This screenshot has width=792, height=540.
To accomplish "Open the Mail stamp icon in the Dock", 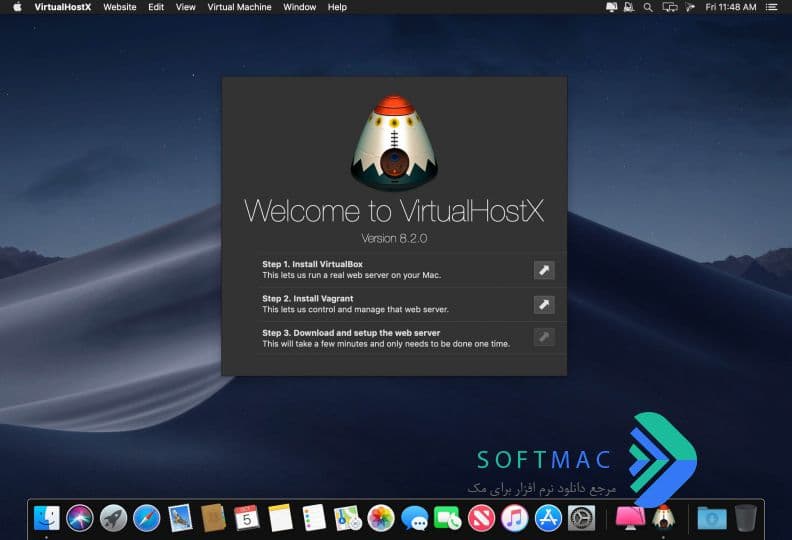I will click(180, 518).
